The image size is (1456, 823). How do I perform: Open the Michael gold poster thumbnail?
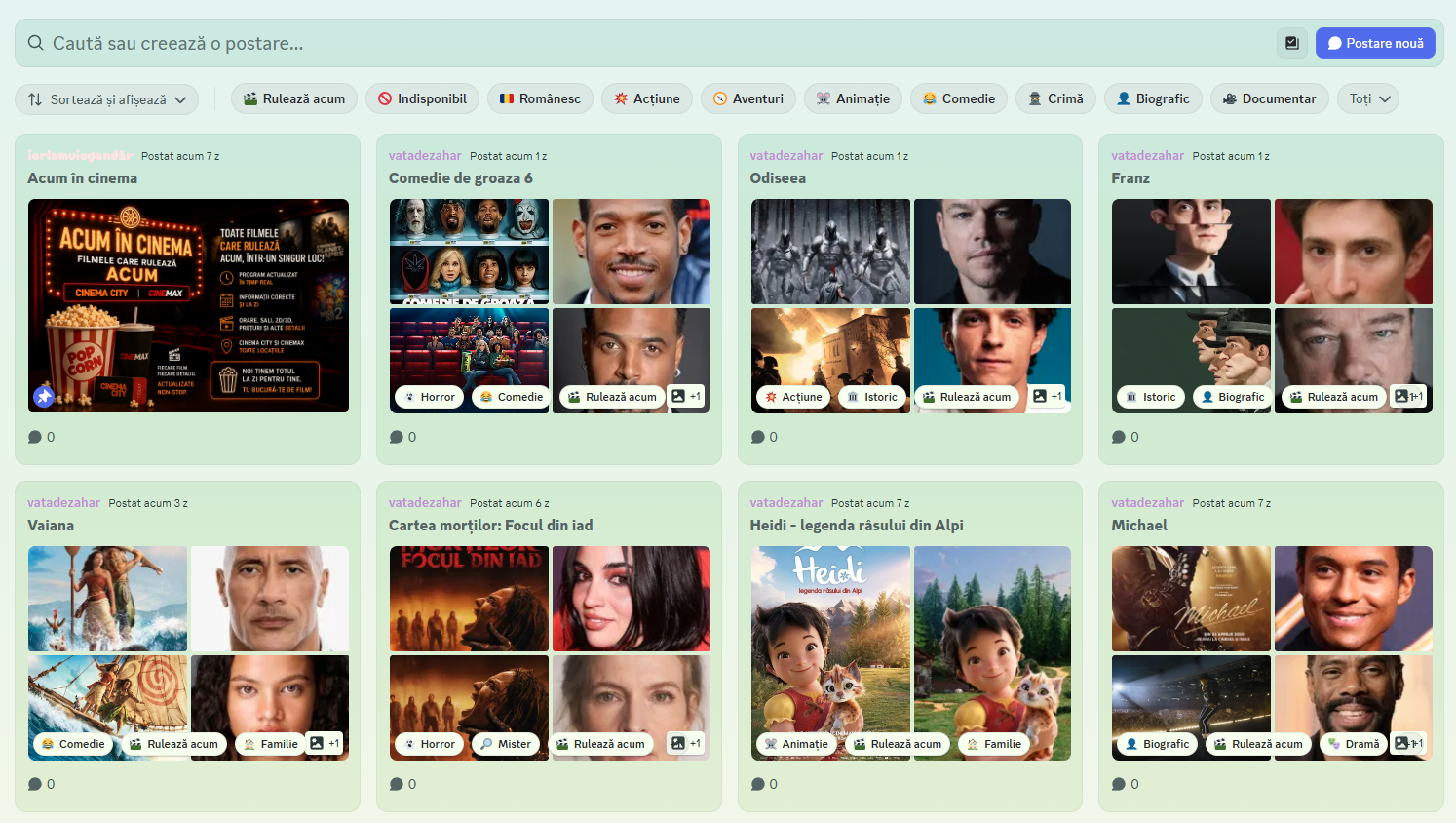(1191, 599)
